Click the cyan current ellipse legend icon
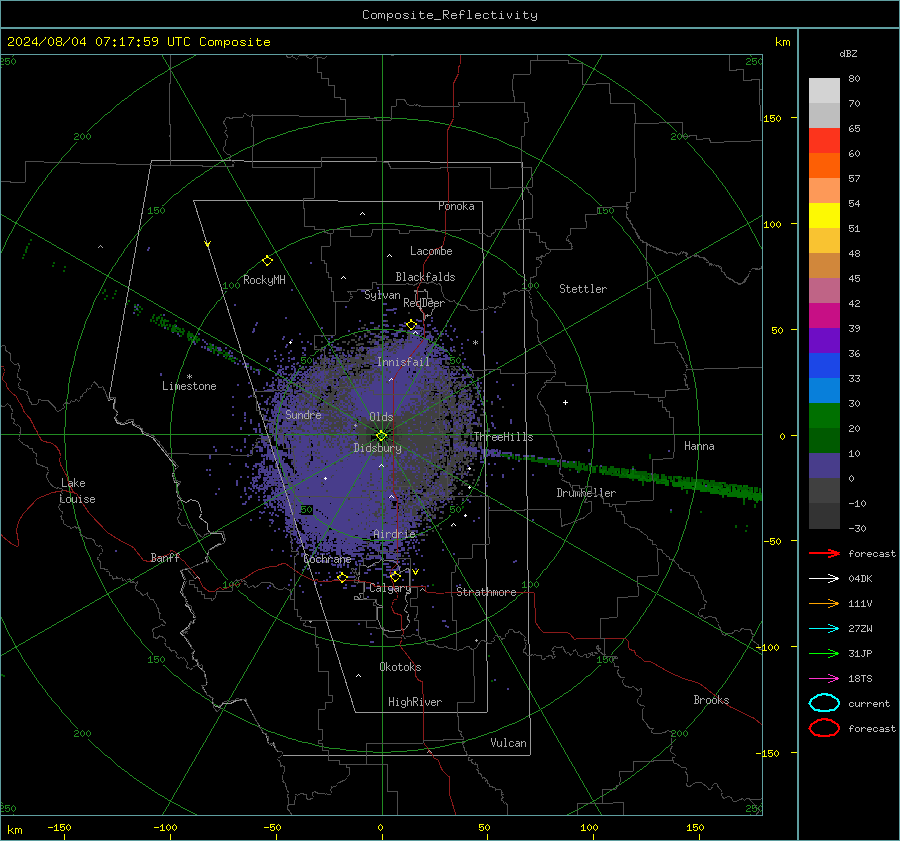900x841 pixels. click(x=824, y=703)
